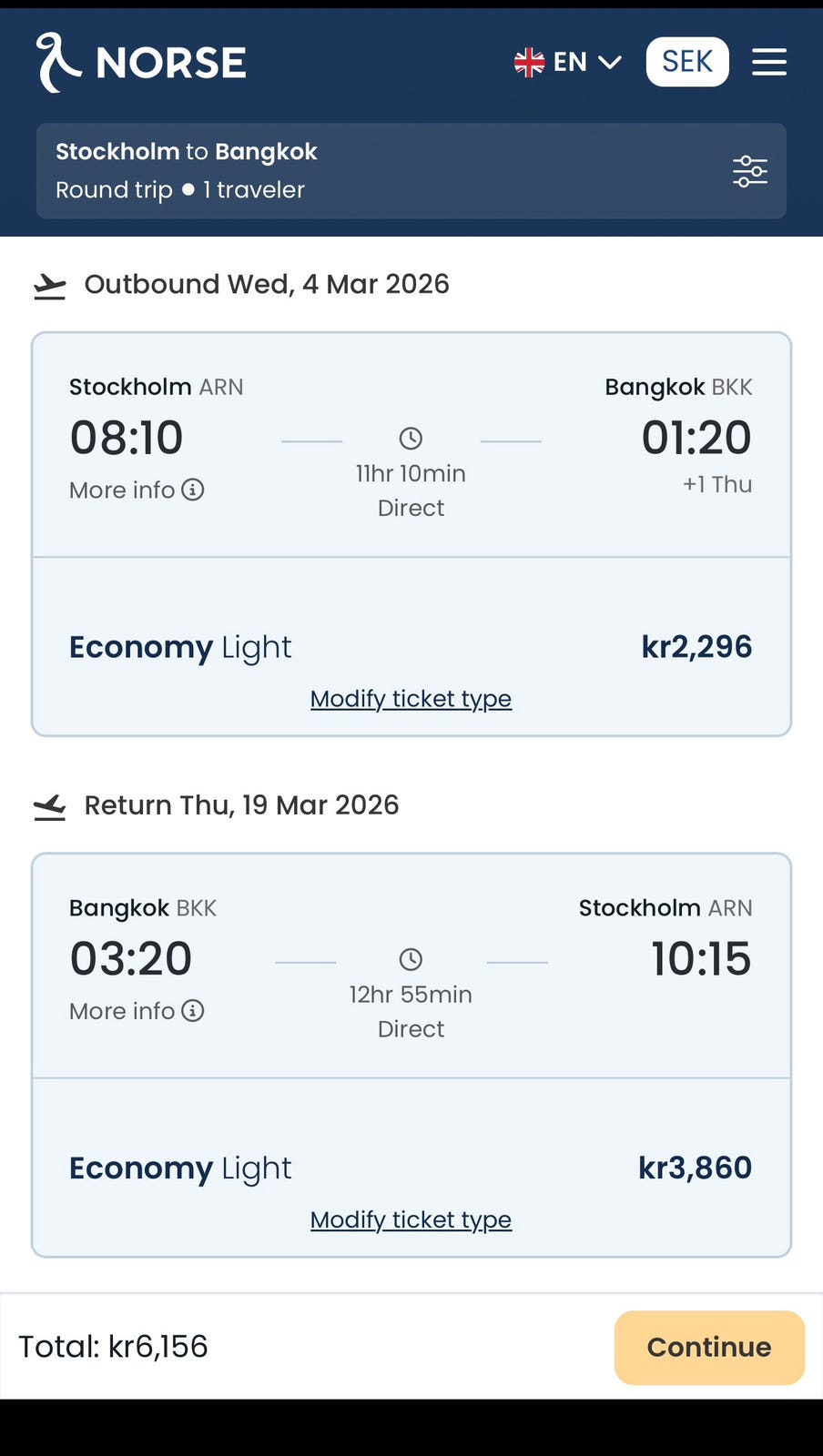
Task: Click the outbound flight duration clock icon
Action: click(411, 439)
